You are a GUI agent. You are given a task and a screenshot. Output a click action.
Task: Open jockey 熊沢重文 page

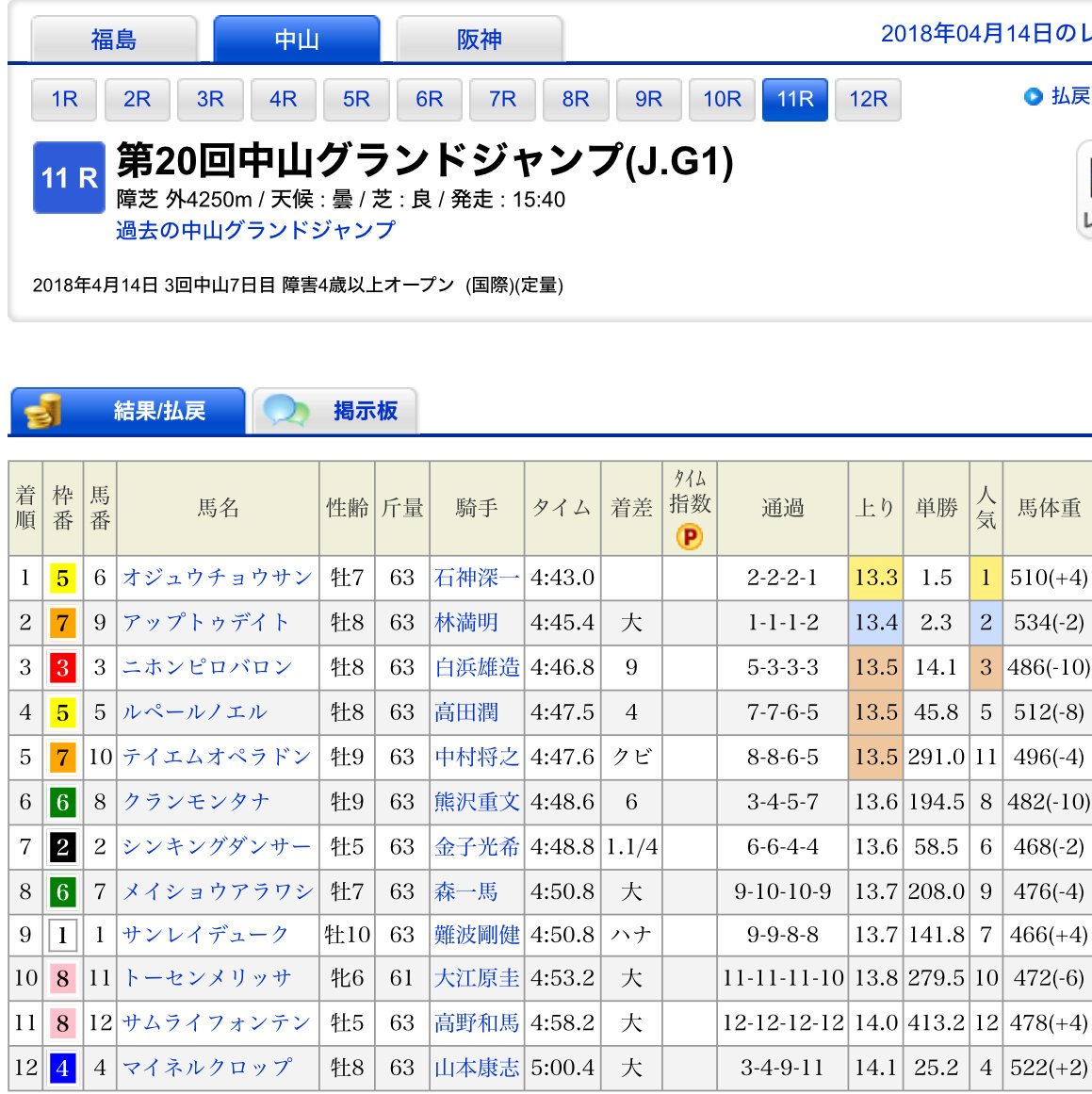(477, 802)
